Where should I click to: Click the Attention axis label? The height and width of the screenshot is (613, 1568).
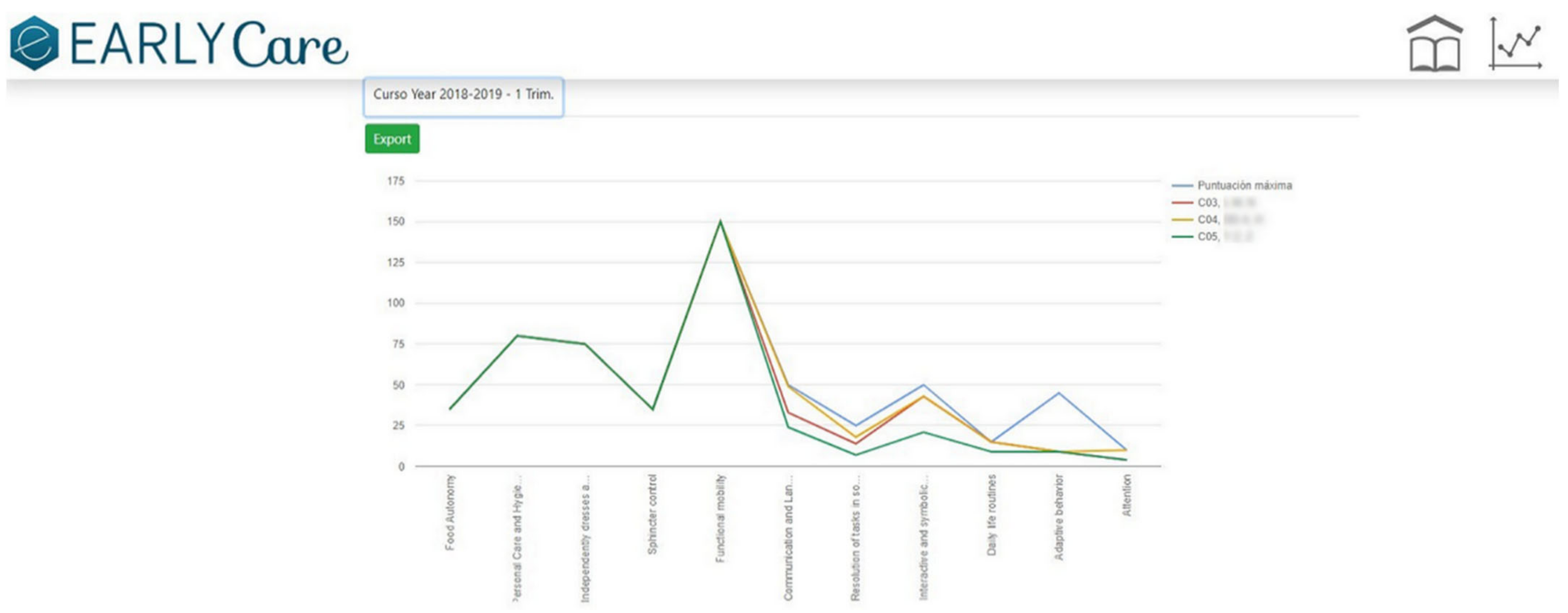tap(1126, 495)
